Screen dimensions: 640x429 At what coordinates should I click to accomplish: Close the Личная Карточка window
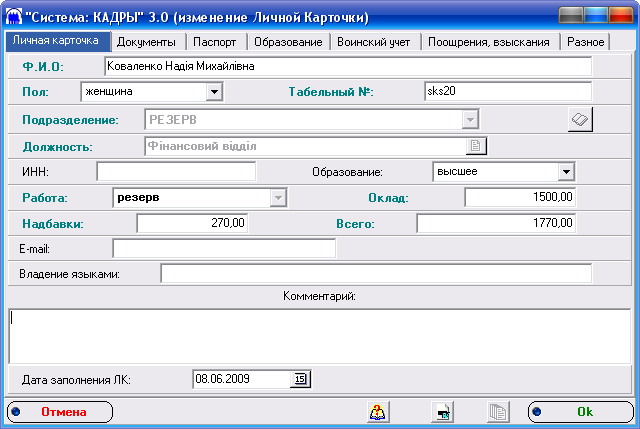pyautogui.click(x=620, y=16)
